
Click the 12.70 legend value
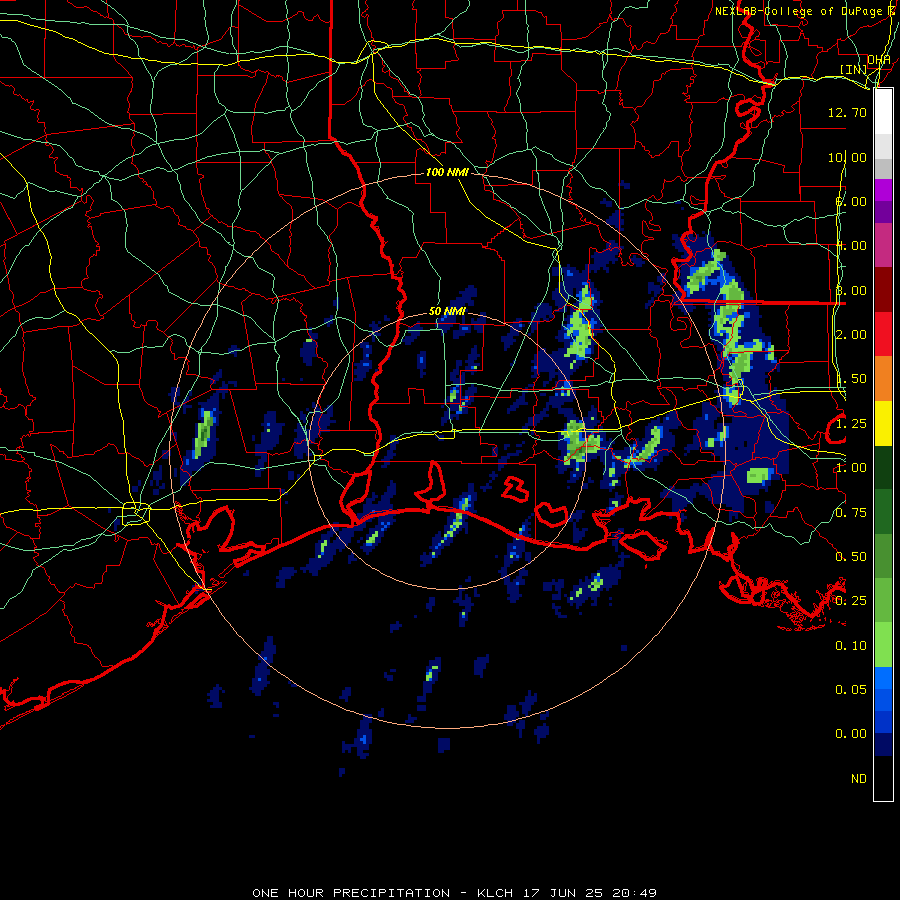pyautogui.click(x=847, y=112)
